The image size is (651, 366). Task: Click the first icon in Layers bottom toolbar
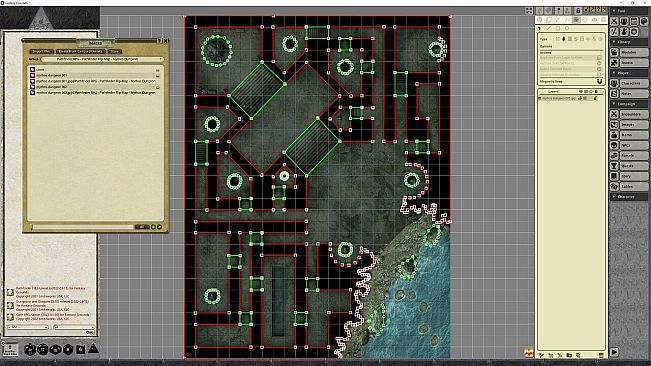pyautogui.click(x=542, y=355)
